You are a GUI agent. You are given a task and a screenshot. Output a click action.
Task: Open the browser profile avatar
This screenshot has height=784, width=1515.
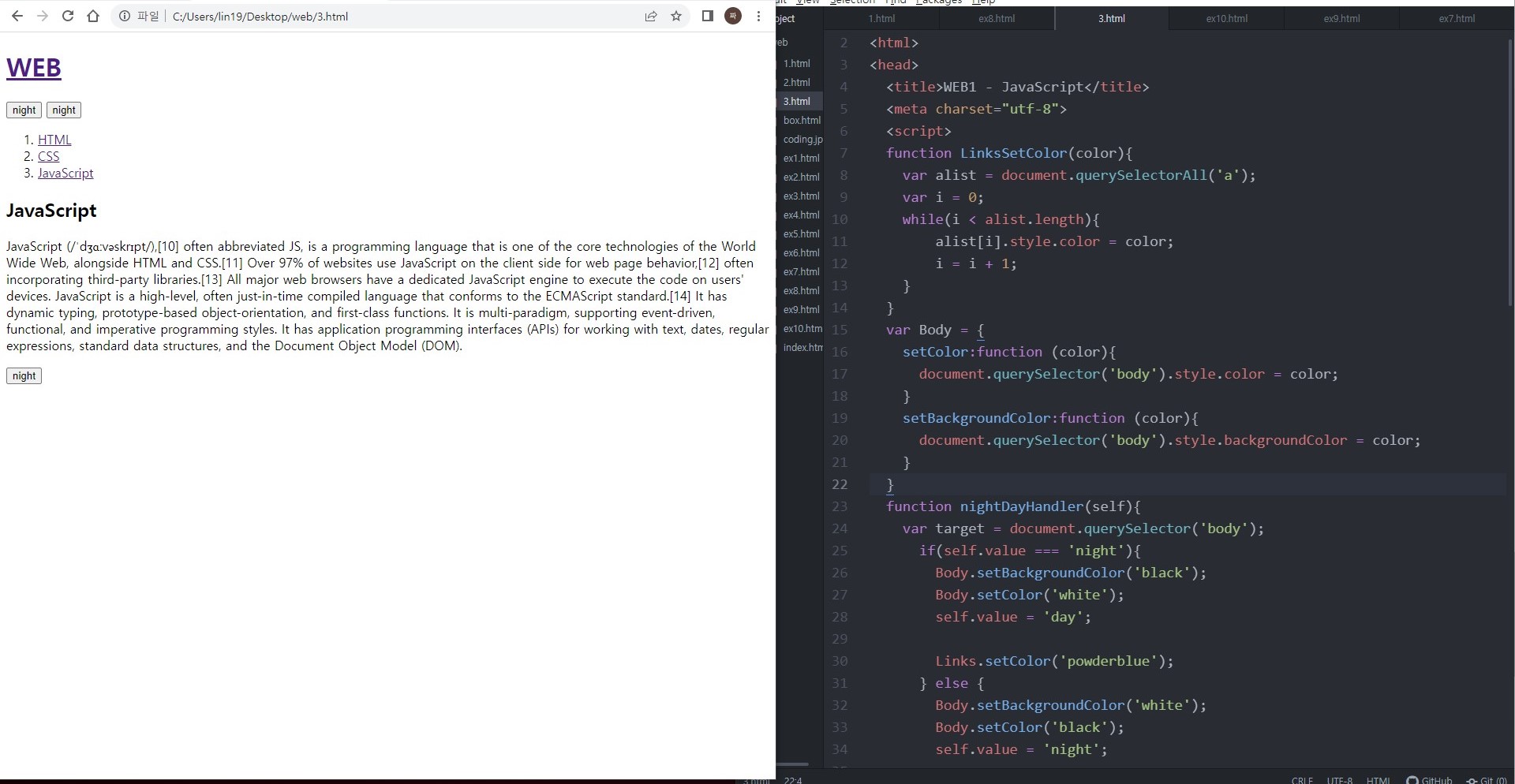733,16
